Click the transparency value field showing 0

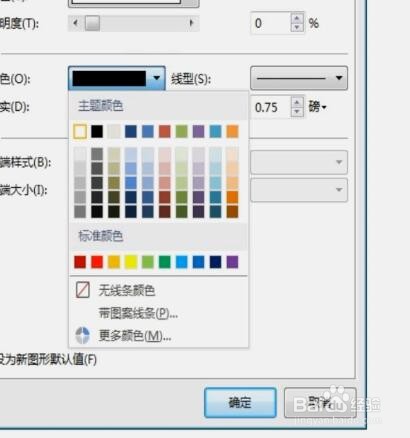pyautogui.click(x=271, y=23)
